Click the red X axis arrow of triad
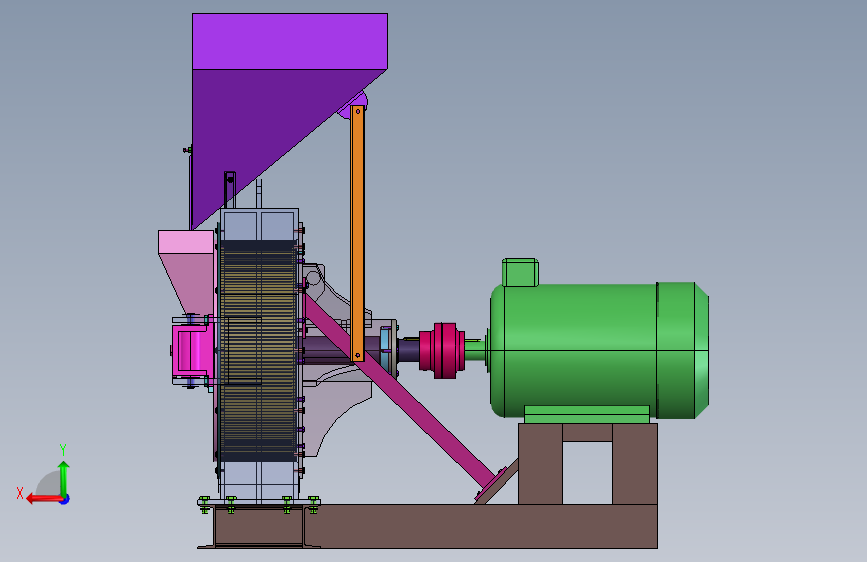This screenshot has height=562, width=867. [x=43, y=499]
